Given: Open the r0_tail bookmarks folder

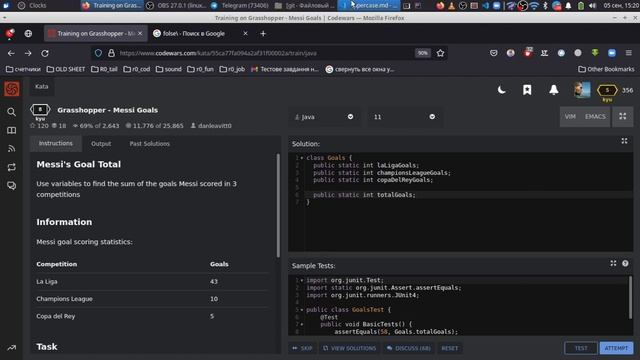Looking at the screenshot, I should (104, 69).
